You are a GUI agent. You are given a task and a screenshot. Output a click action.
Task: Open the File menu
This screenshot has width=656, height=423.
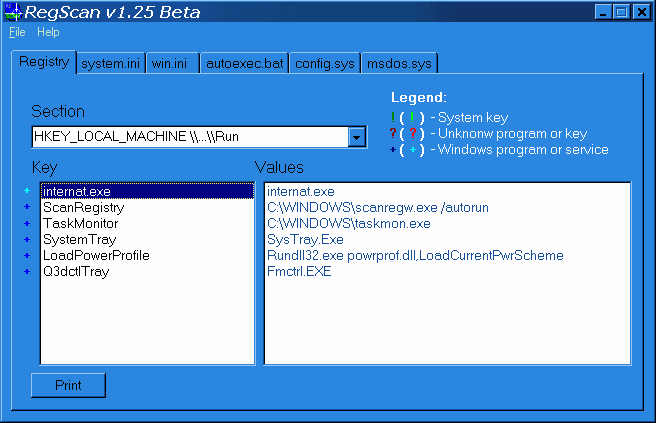(x=17, y=32)
